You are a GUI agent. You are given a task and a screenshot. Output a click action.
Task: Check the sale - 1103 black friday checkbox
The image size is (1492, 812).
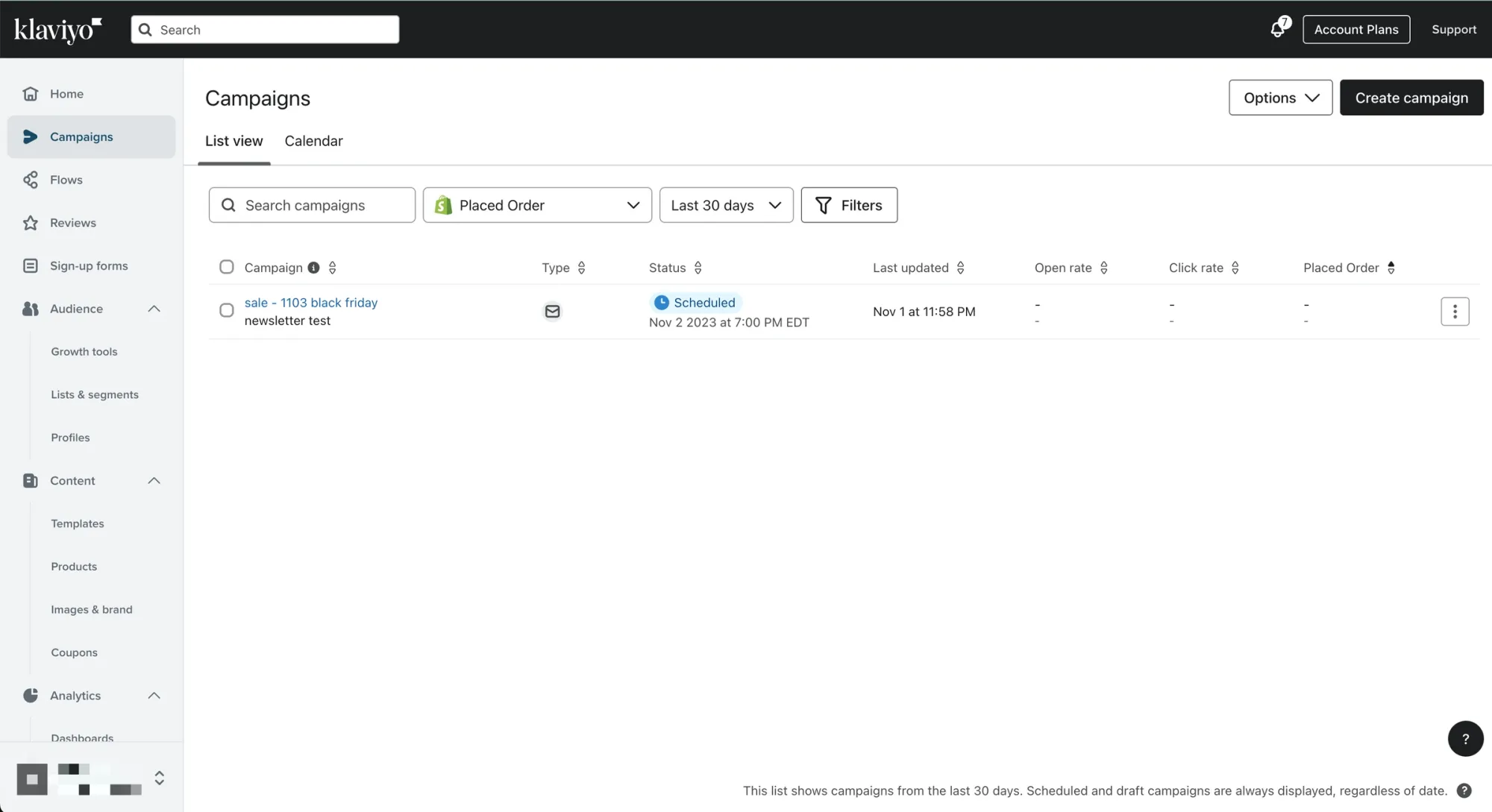coord(227,310)
